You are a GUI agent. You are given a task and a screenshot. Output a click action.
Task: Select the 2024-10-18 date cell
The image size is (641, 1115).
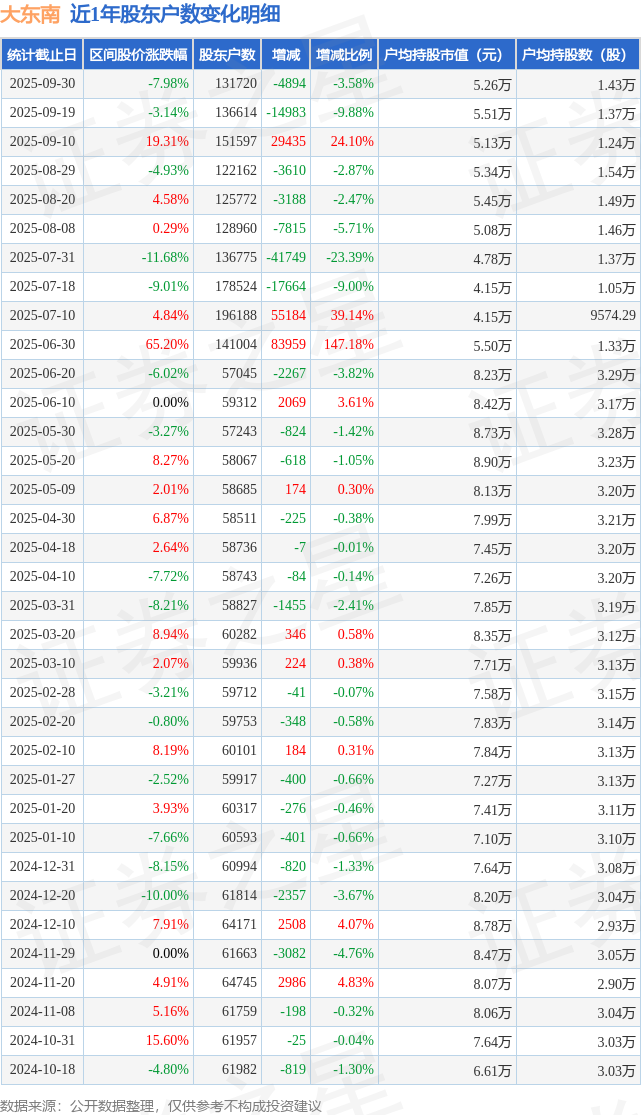point(41,1070)
